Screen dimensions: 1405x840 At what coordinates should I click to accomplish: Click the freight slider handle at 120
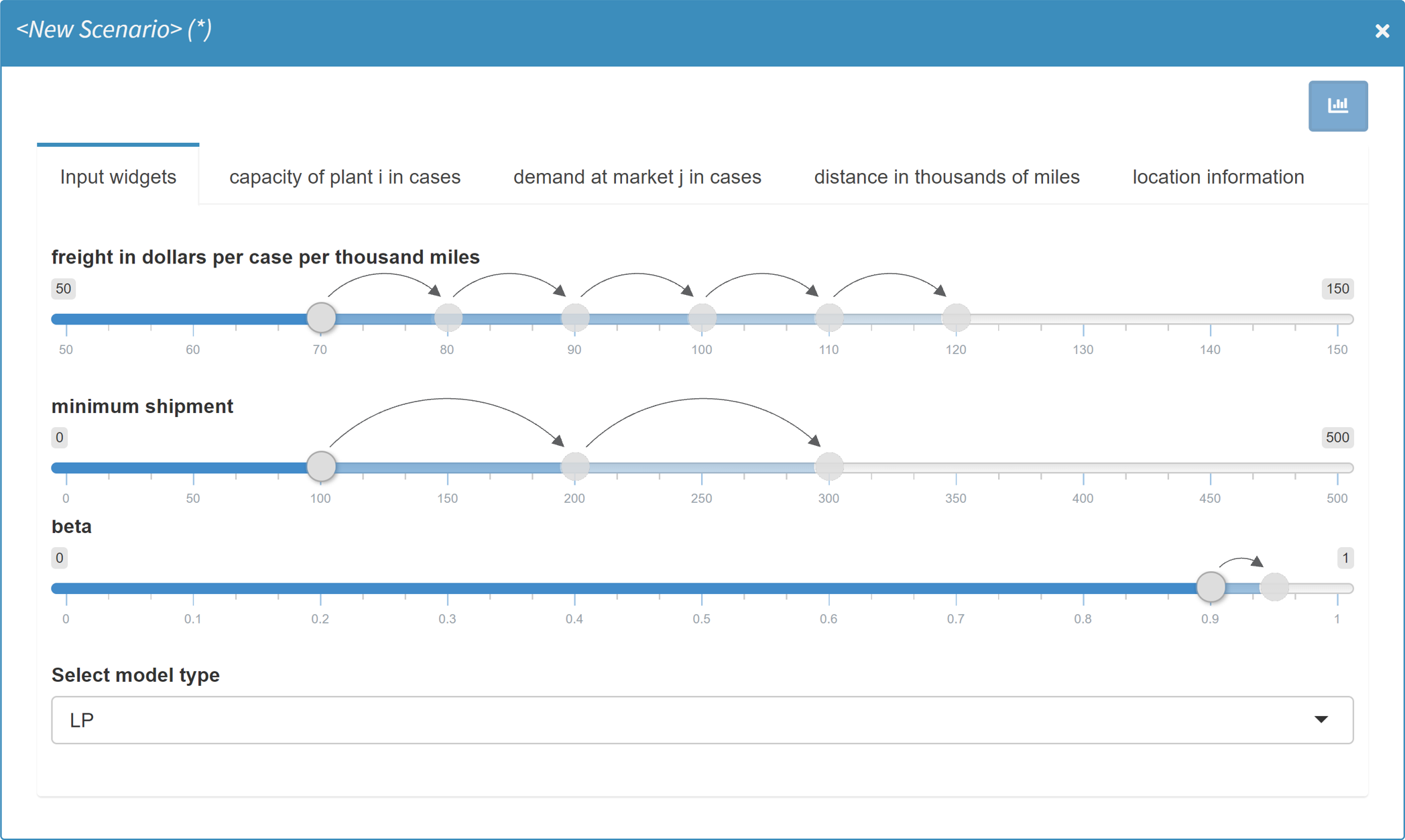pos(956,317)
